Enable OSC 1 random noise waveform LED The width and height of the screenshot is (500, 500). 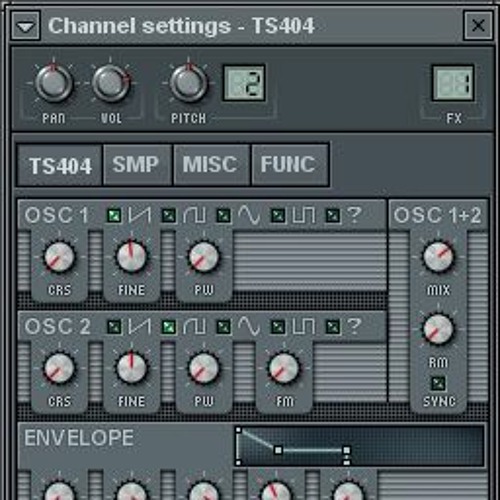(333, 215)
